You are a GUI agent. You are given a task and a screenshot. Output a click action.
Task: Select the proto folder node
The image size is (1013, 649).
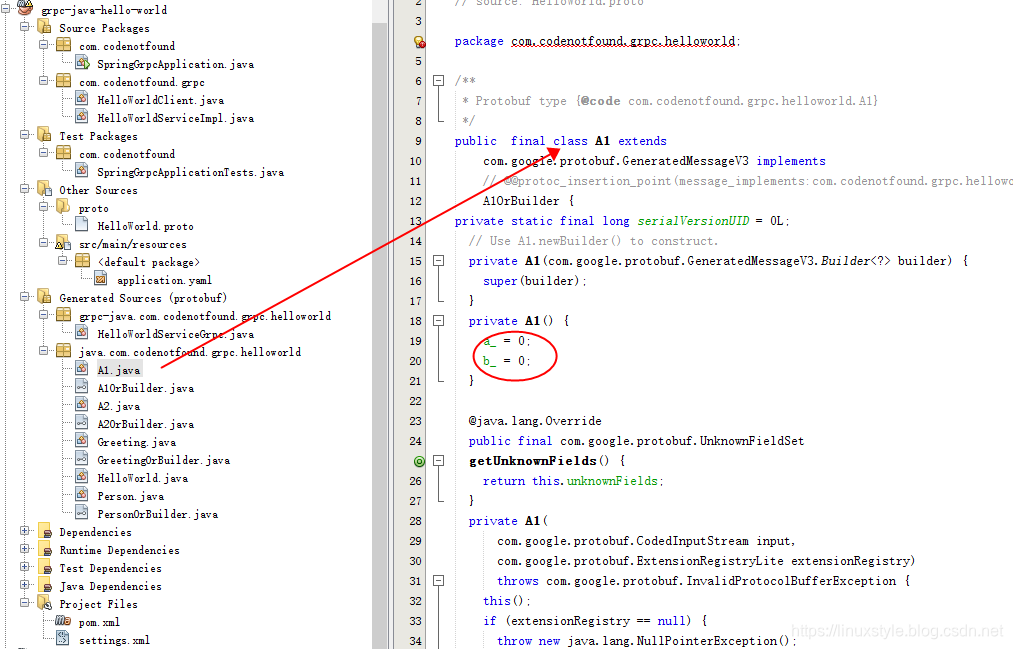pyautogui.click(x=94, y=209)
